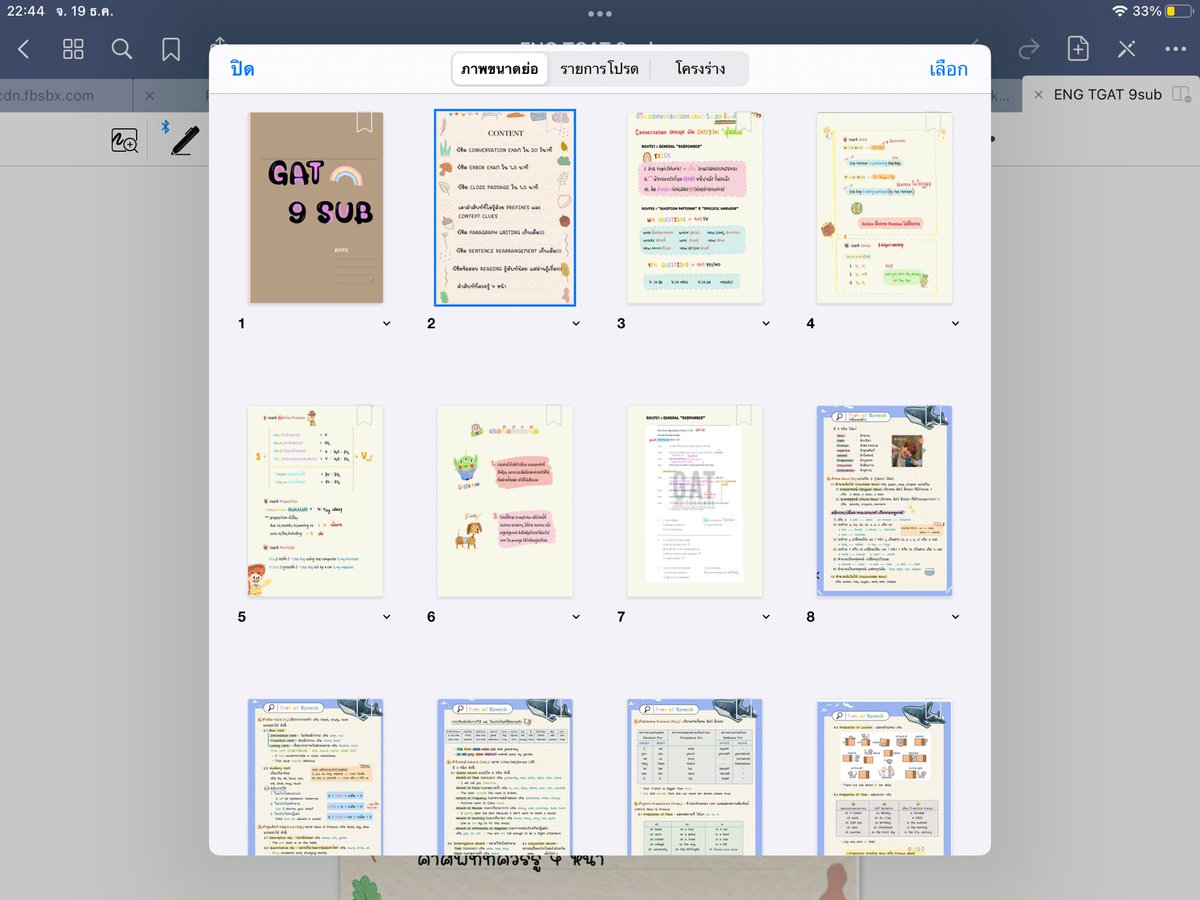Viewport: 1200px width, 900px height.
Task: Select the pen tool icon
Action: pyautogui.click(x=185, y=139)
